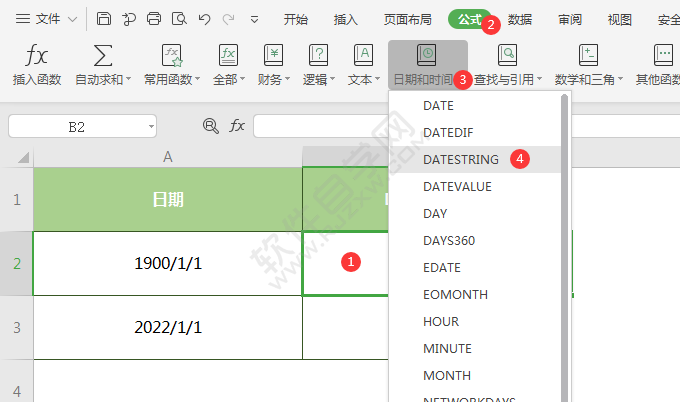
Task: Click the 其他函数 icon
Action: (663, 55)
